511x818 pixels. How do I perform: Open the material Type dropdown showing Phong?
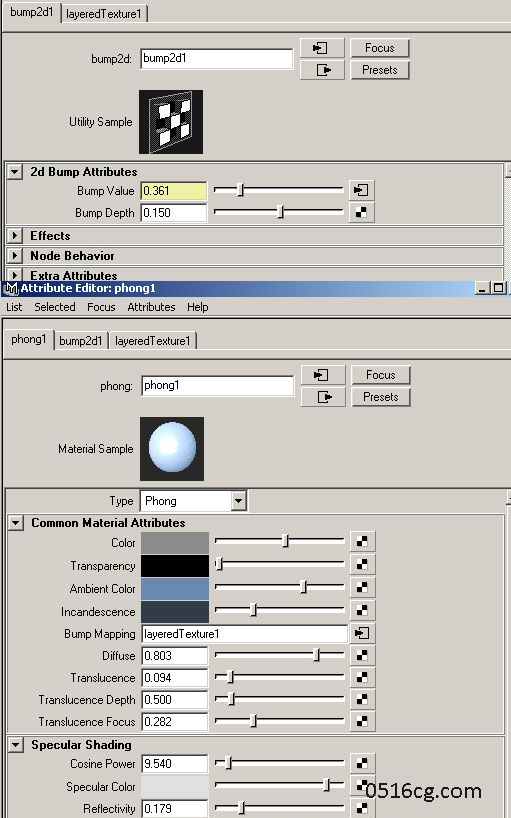pyautogui.click(x=194, y=501)
